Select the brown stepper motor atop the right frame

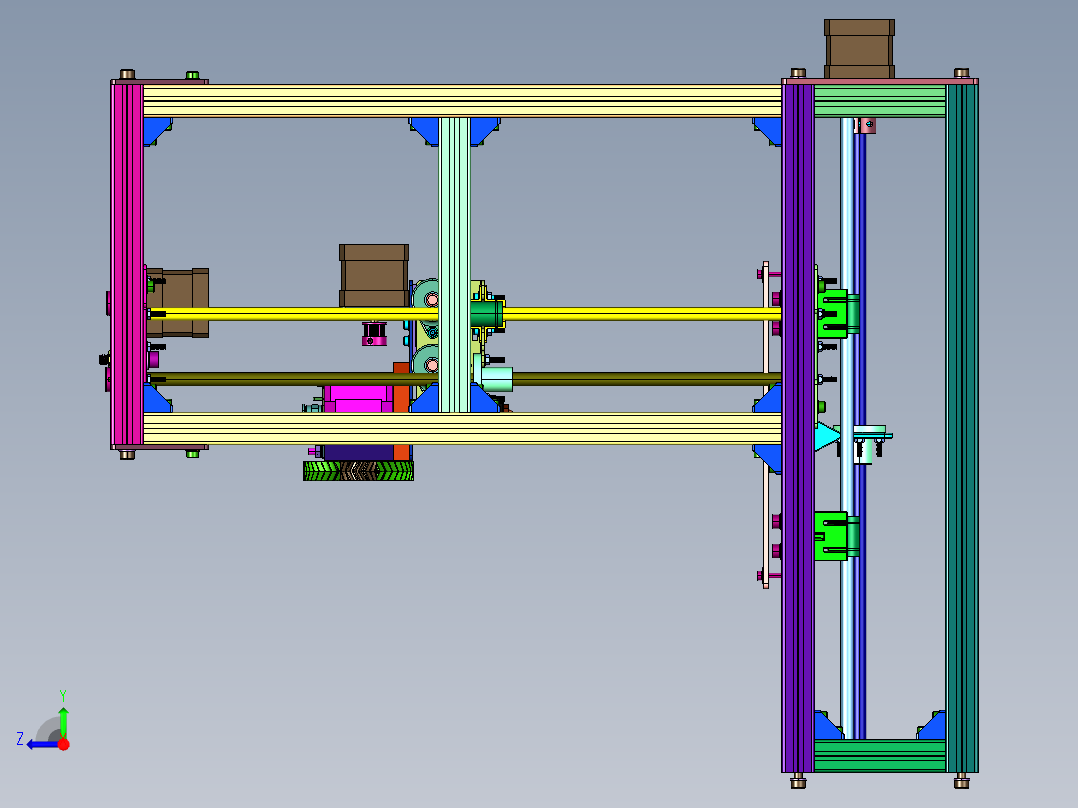[859, 49]
